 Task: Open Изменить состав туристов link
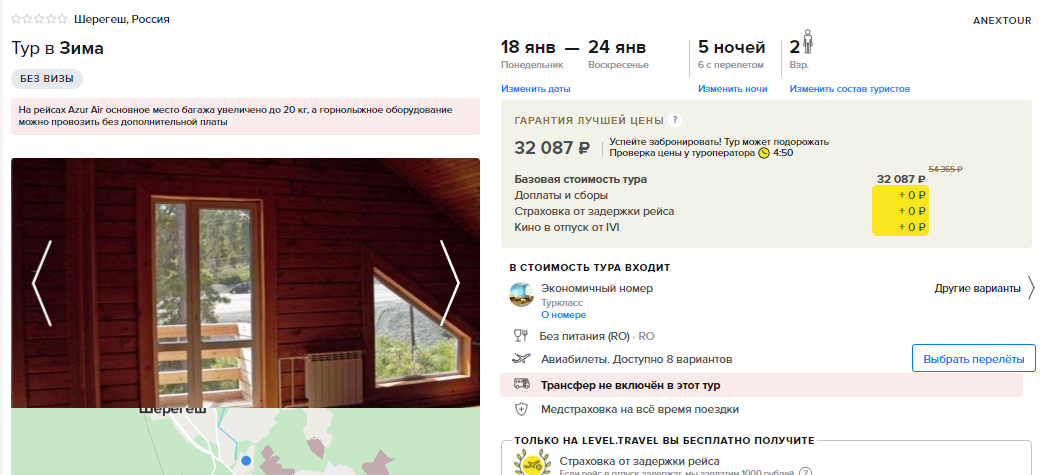pos(850,89)
